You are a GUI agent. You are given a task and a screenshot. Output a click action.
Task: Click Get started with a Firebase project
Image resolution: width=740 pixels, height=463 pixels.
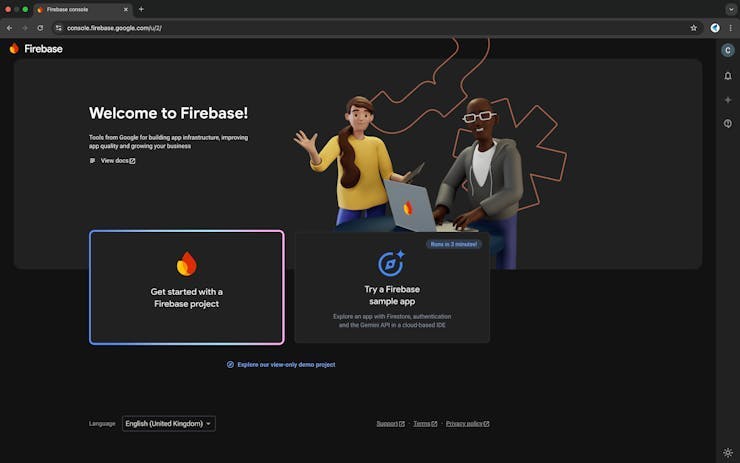[x=186, y=287]
